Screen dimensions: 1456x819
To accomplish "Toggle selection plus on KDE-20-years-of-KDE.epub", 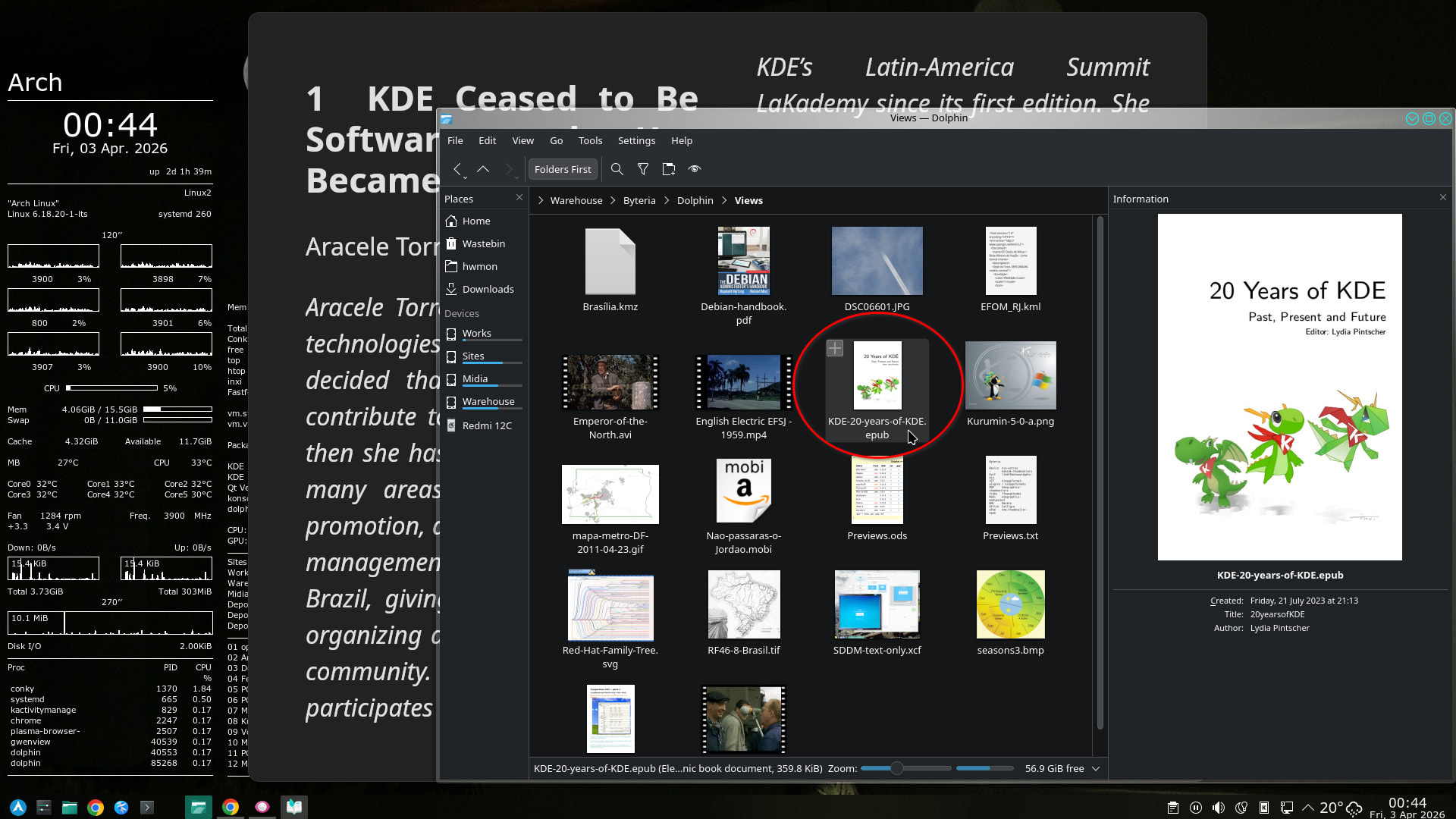I will [835, 348].
